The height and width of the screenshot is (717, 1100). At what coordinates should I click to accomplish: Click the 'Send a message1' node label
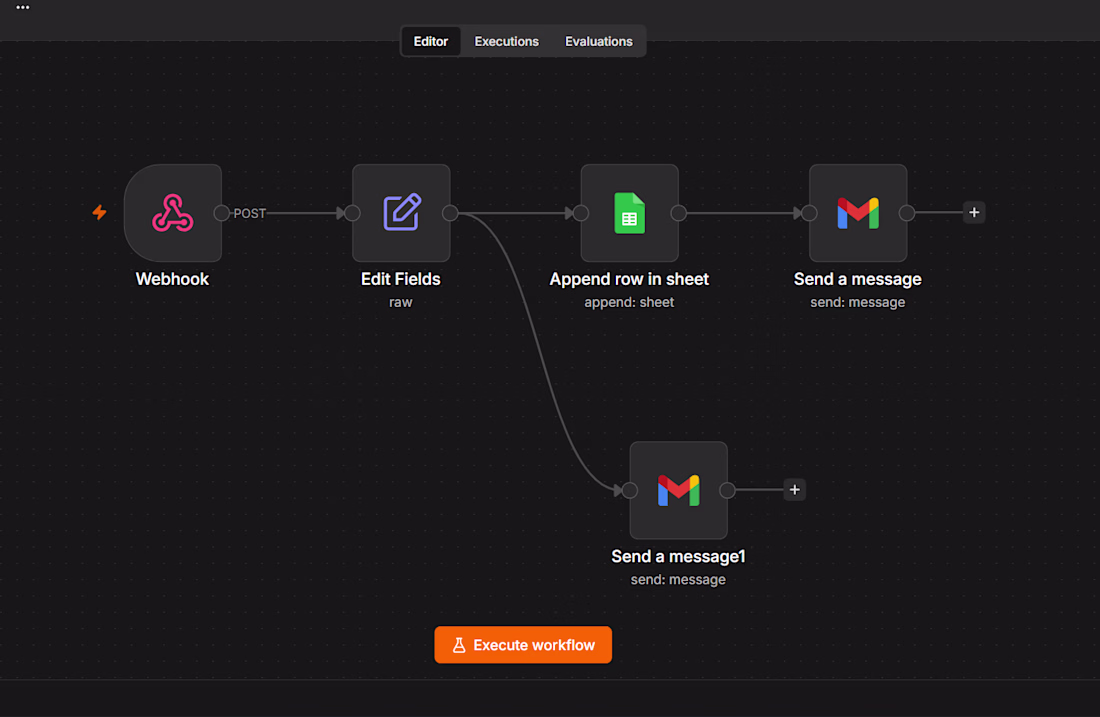[678, 556]
